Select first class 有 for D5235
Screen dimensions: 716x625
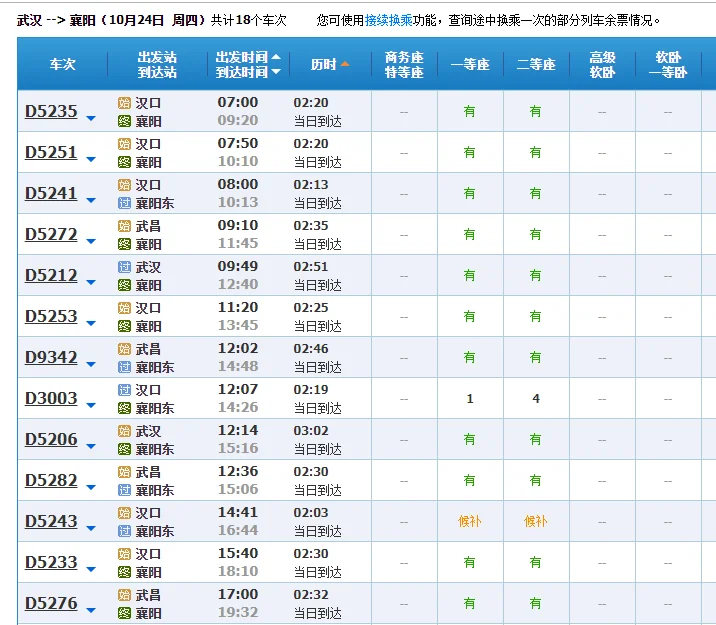point(469,111)
